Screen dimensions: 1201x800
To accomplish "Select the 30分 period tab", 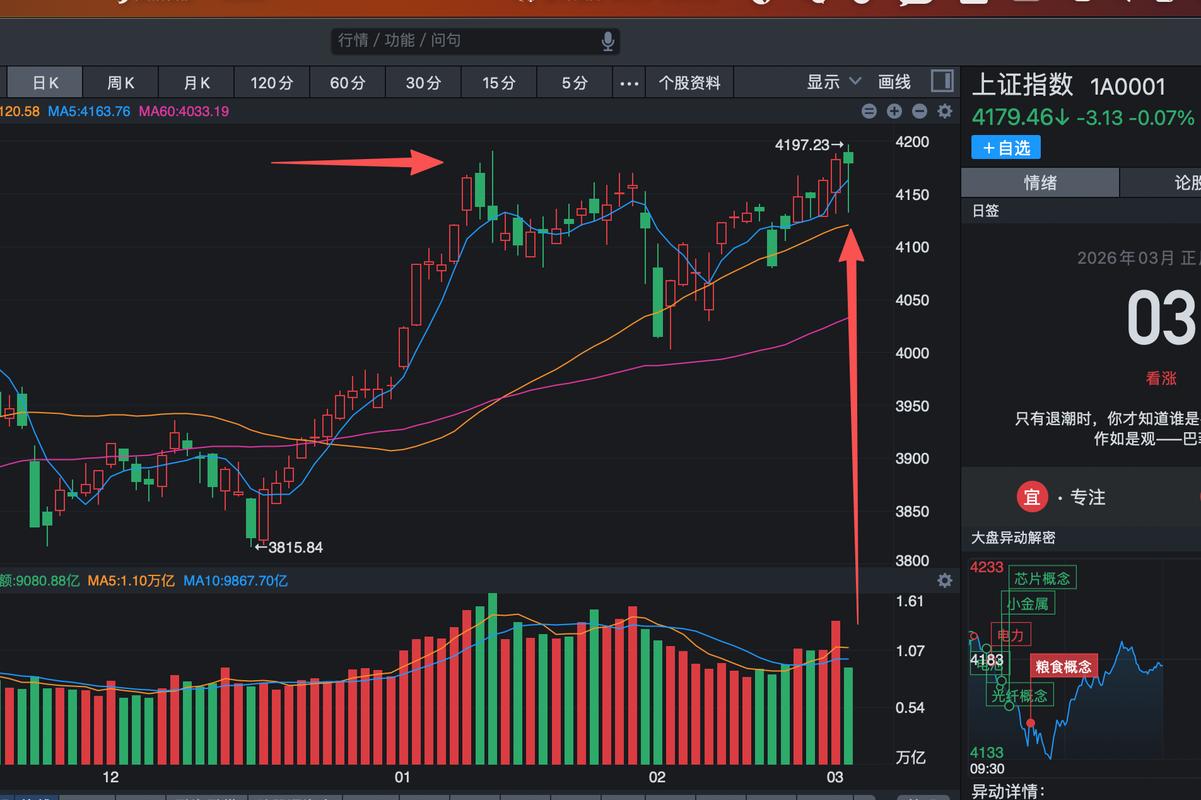I will click(x=423, y=83).
